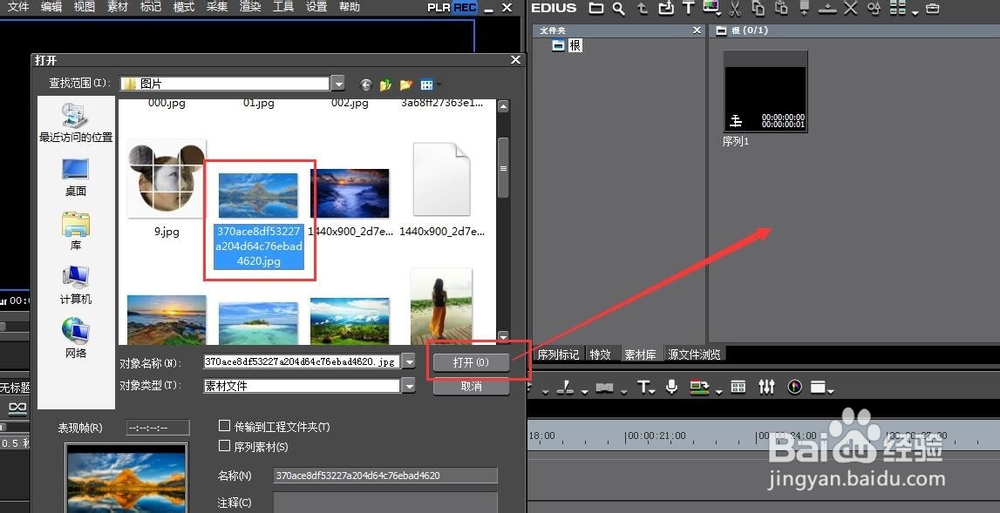Go to 计算机 in the dialog sidebar
This screenshot has width=1000, height=513.
(76, 285)
